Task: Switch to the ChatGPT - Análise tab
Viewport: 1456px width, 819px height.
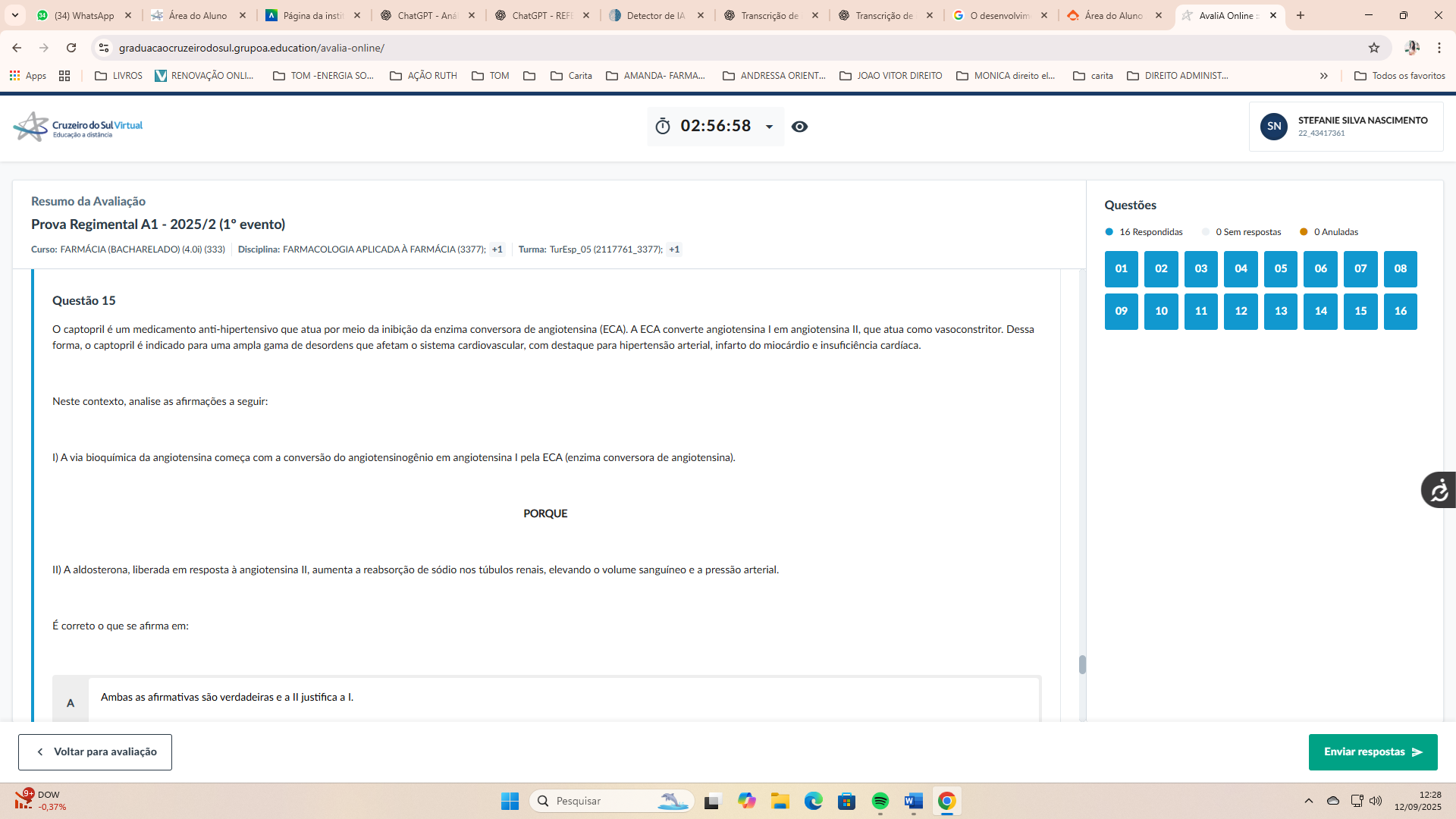Action: 427,15
